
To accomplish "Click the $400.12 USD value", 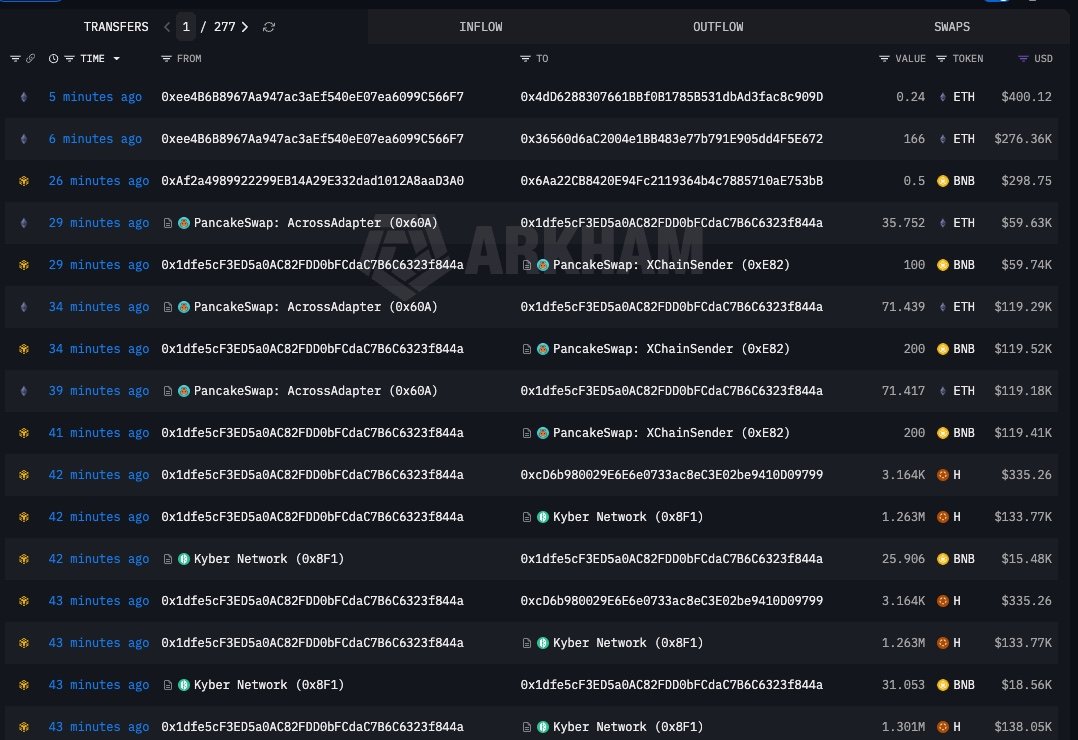I will [x=1026, y=97].
